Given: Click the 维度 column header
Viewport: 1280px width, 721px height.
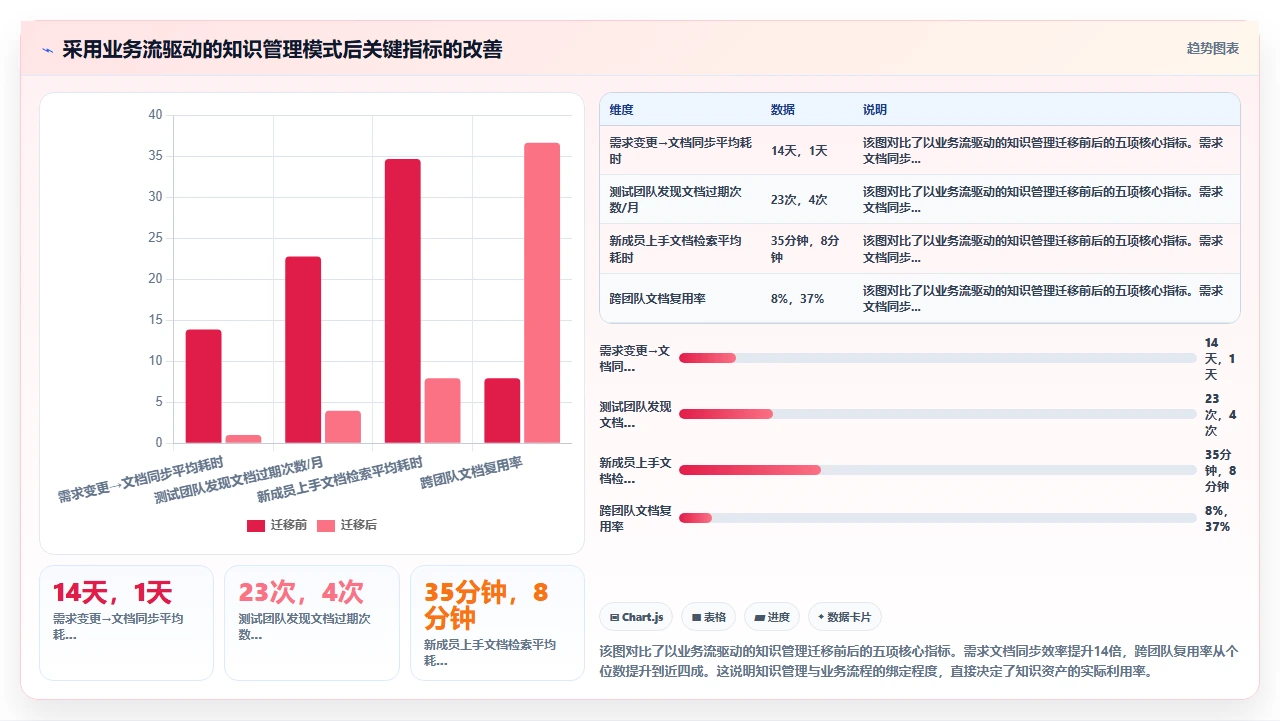Looking at the screenshot, I should point(622,110).
